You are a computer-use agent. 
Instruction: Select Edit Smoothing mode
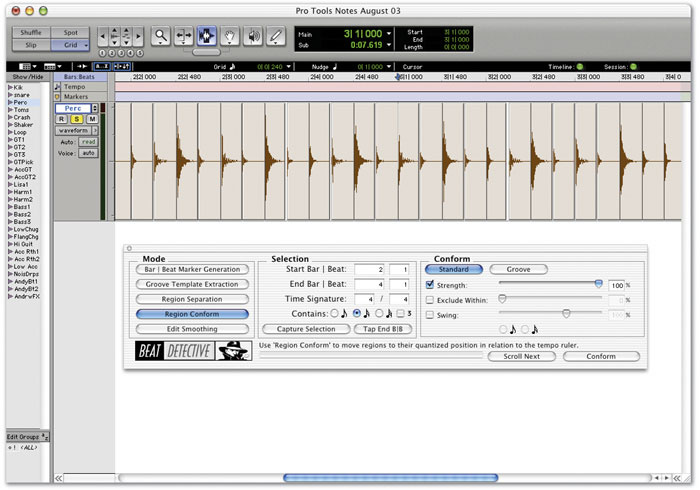coord(192,329)
